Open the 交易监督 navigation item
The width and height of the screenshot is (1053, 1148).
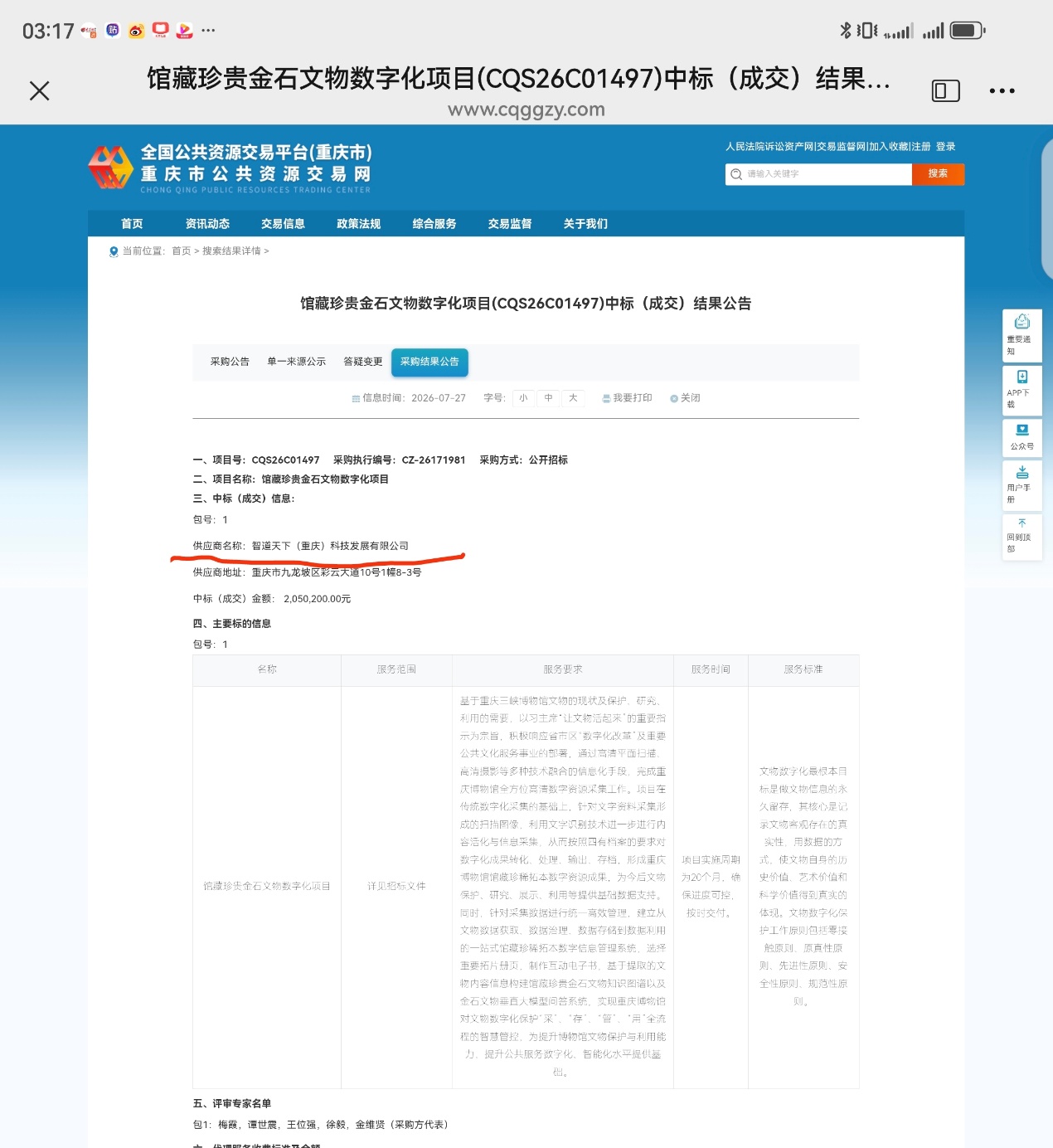510,224
